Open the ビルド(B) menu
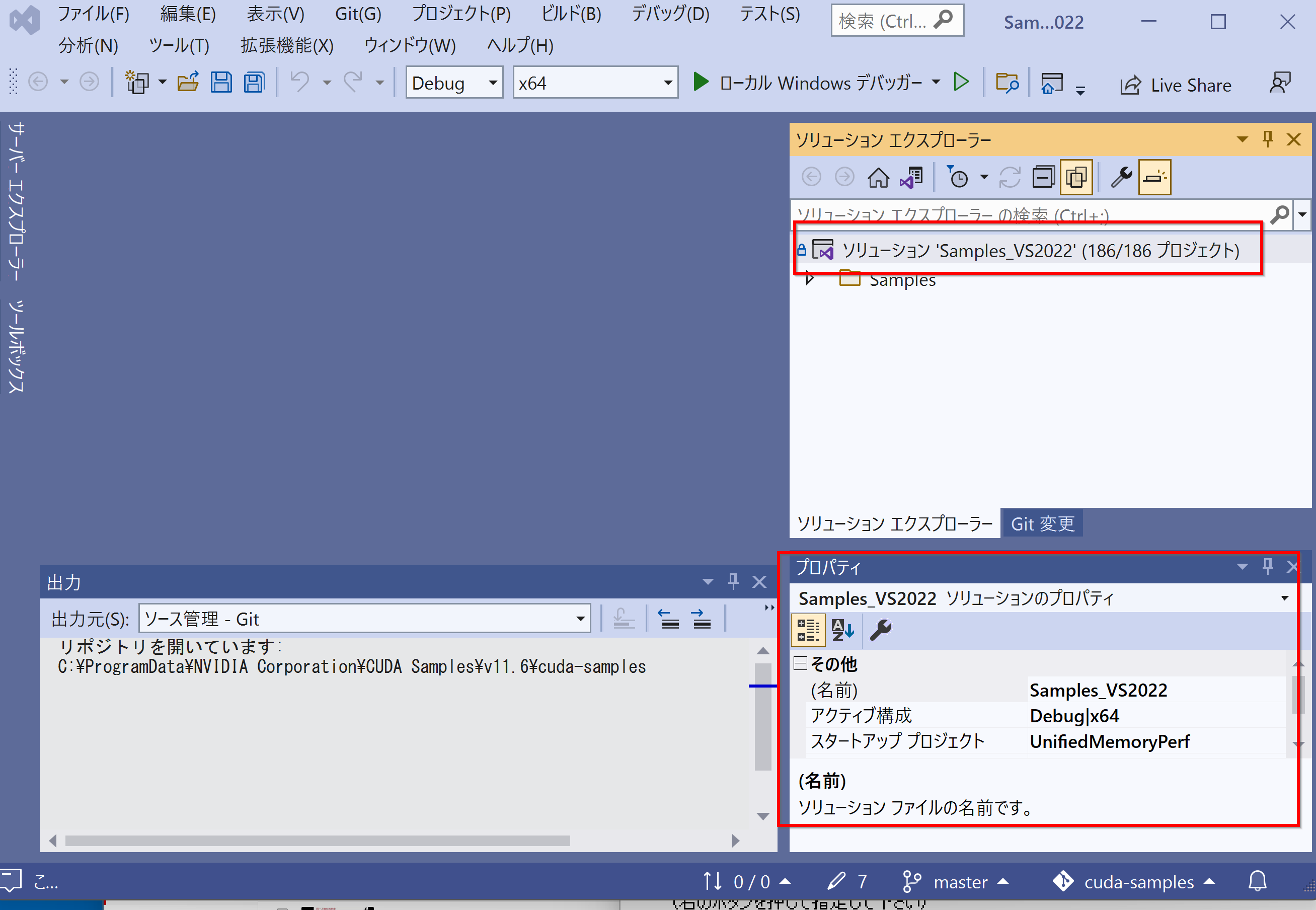 point(571,14)
